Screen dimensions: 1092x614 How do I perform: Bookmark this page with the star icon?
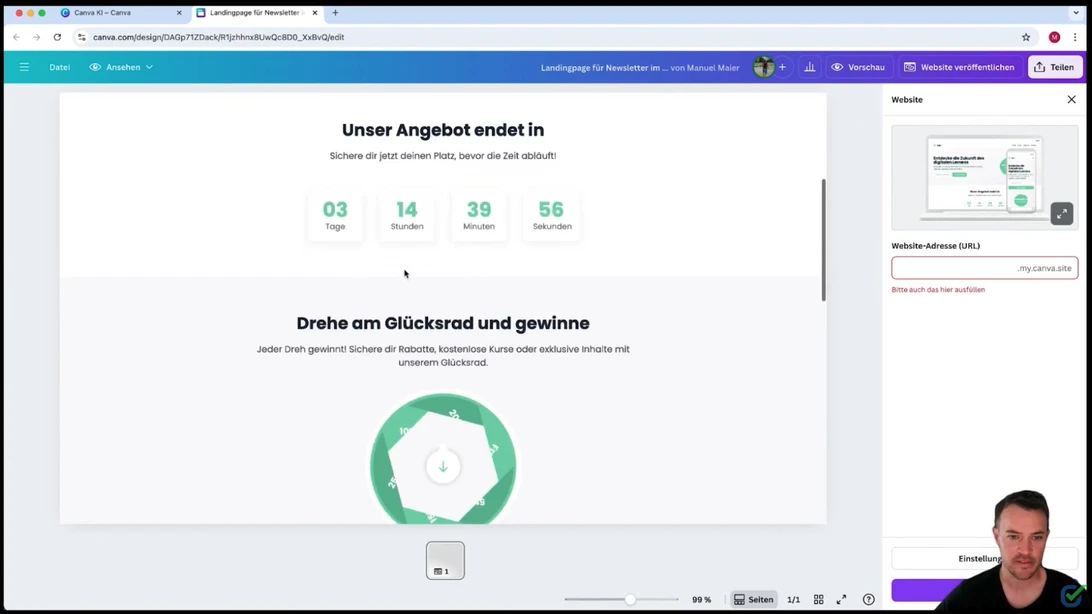click(1026, 37)
